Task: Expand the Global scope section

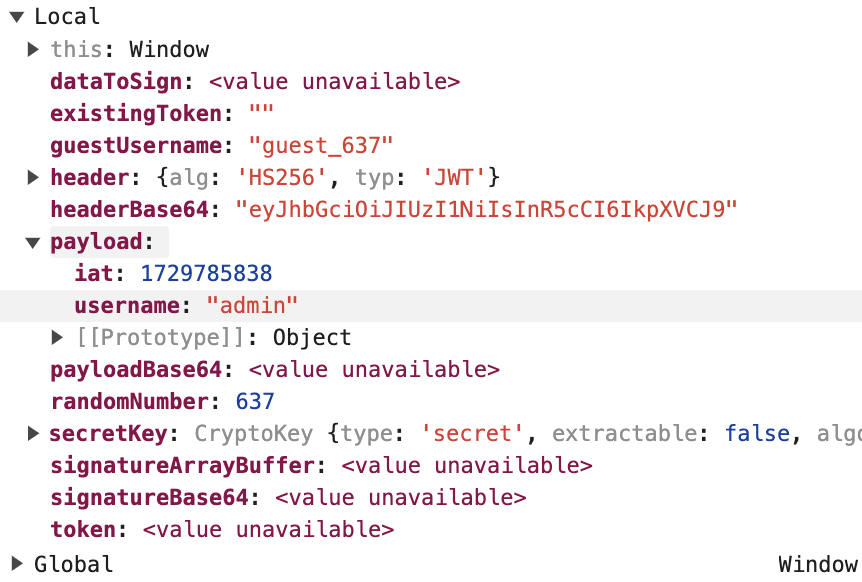Action: pos(17,563)
